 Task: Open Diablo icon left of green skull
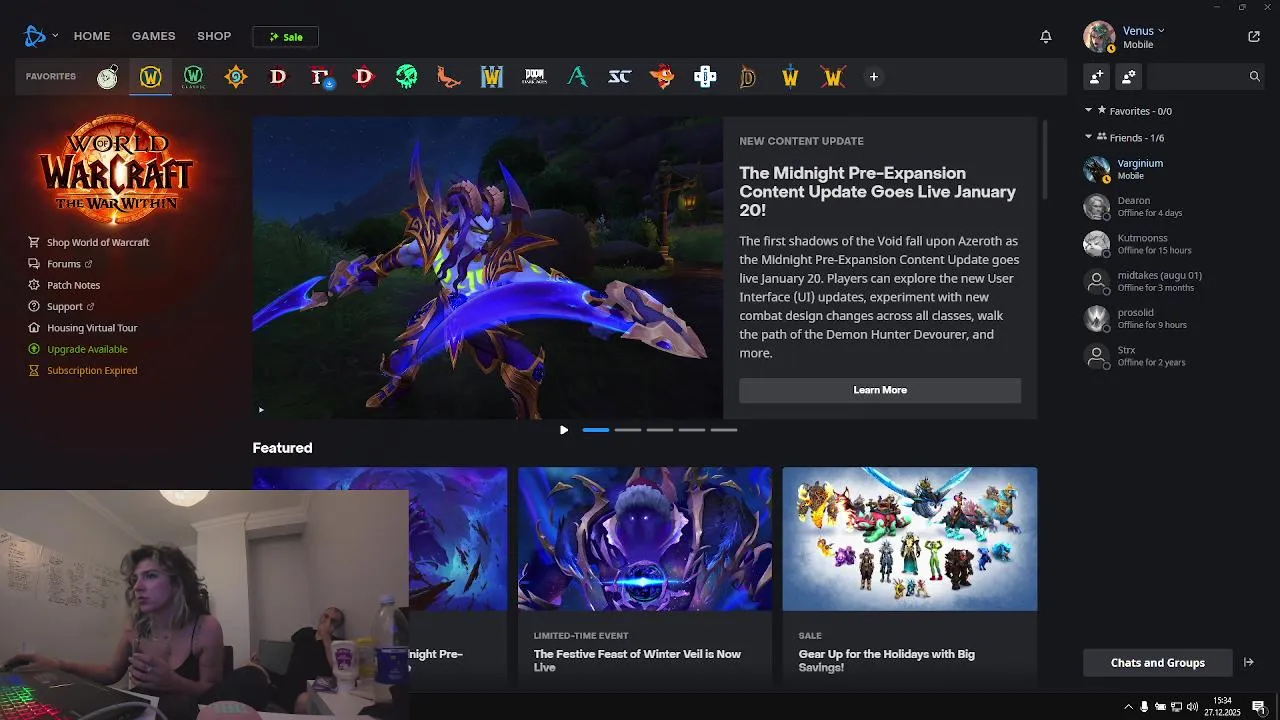[364, 77]
